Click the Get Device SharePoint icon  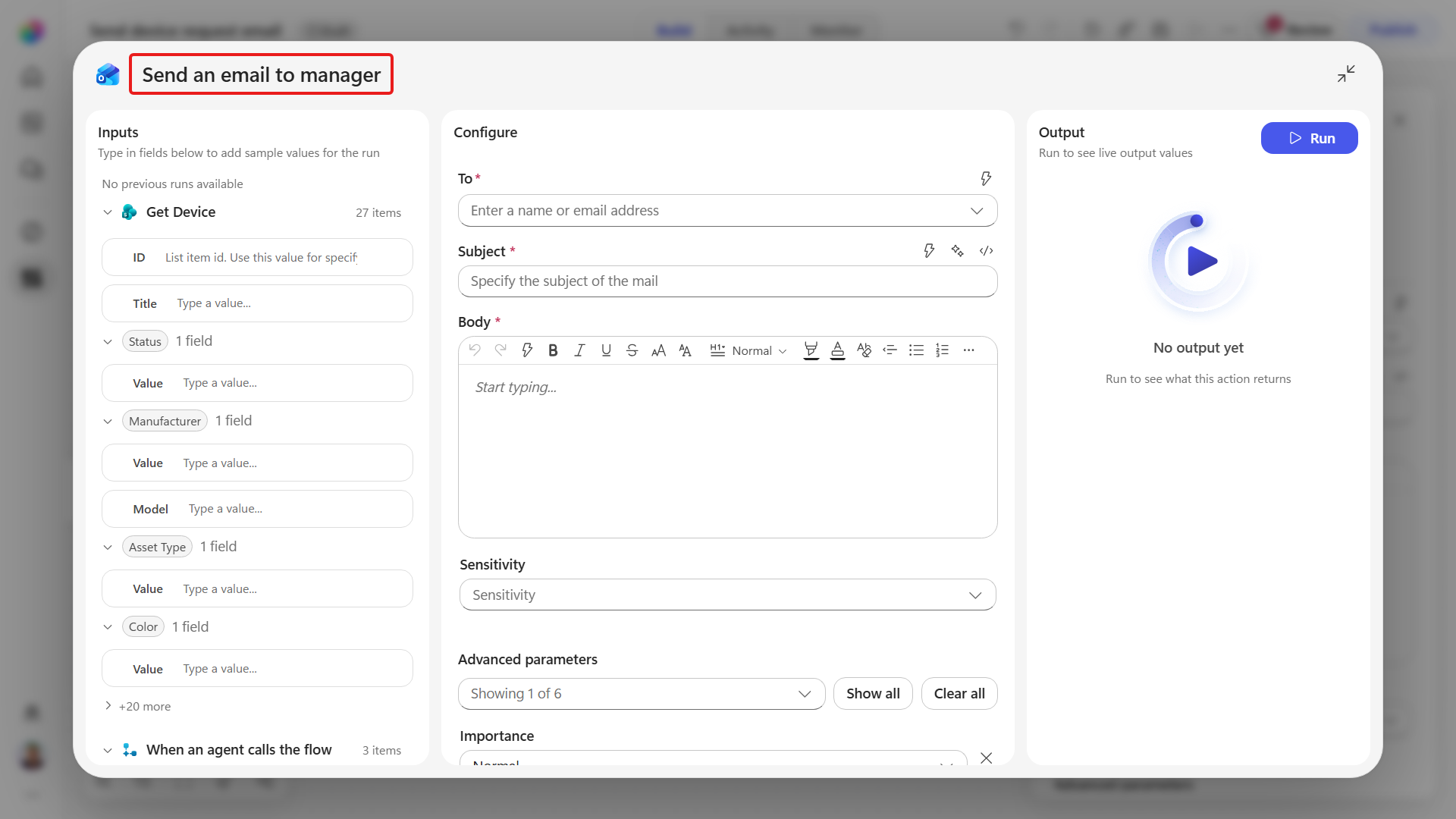pyautogui.click(x=130, y=212)
